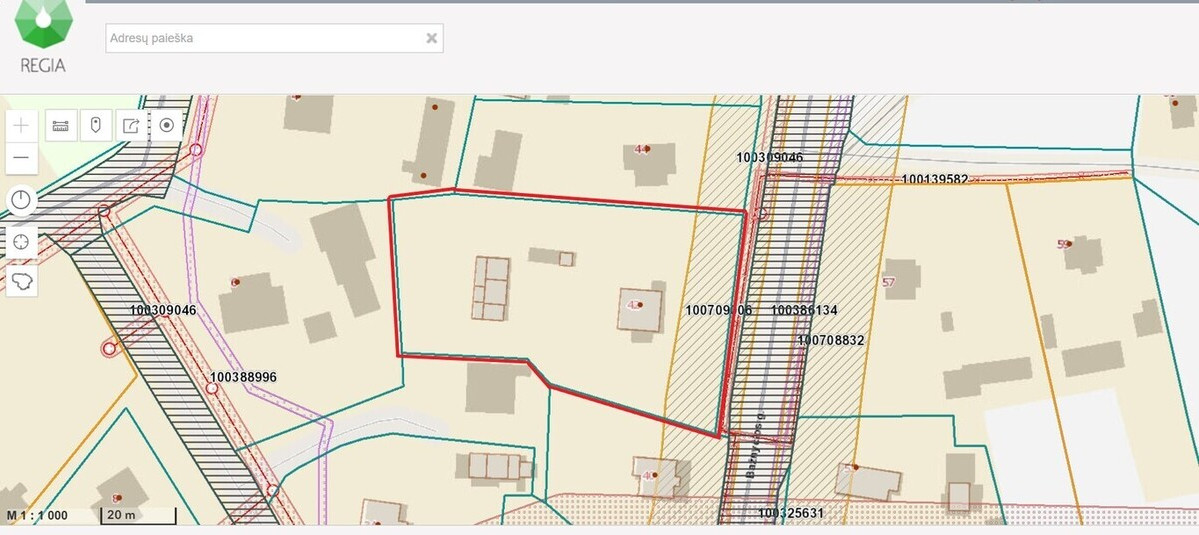Click label 100325631 near the bottom
Viewport: 1199px width, 535px height.
click(x=791, y=513)
